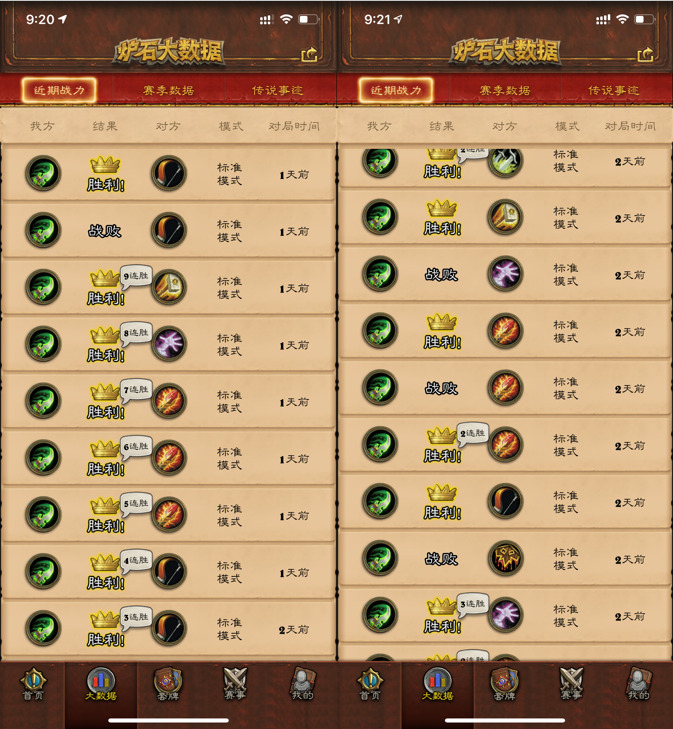Open 大数据 chart icon in right bottom bar

(437, 684)
